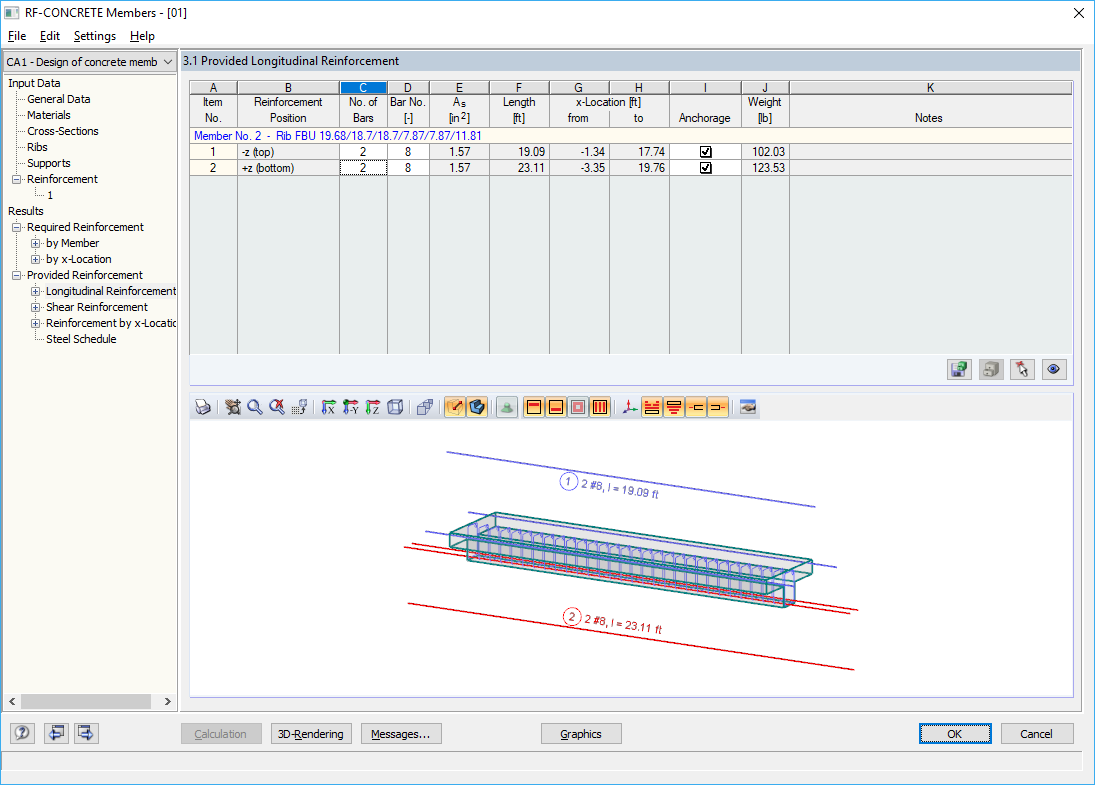Screen dimensions: 1095x785
Task: Toggle the cube with red arrow icon
Action: 455,407
